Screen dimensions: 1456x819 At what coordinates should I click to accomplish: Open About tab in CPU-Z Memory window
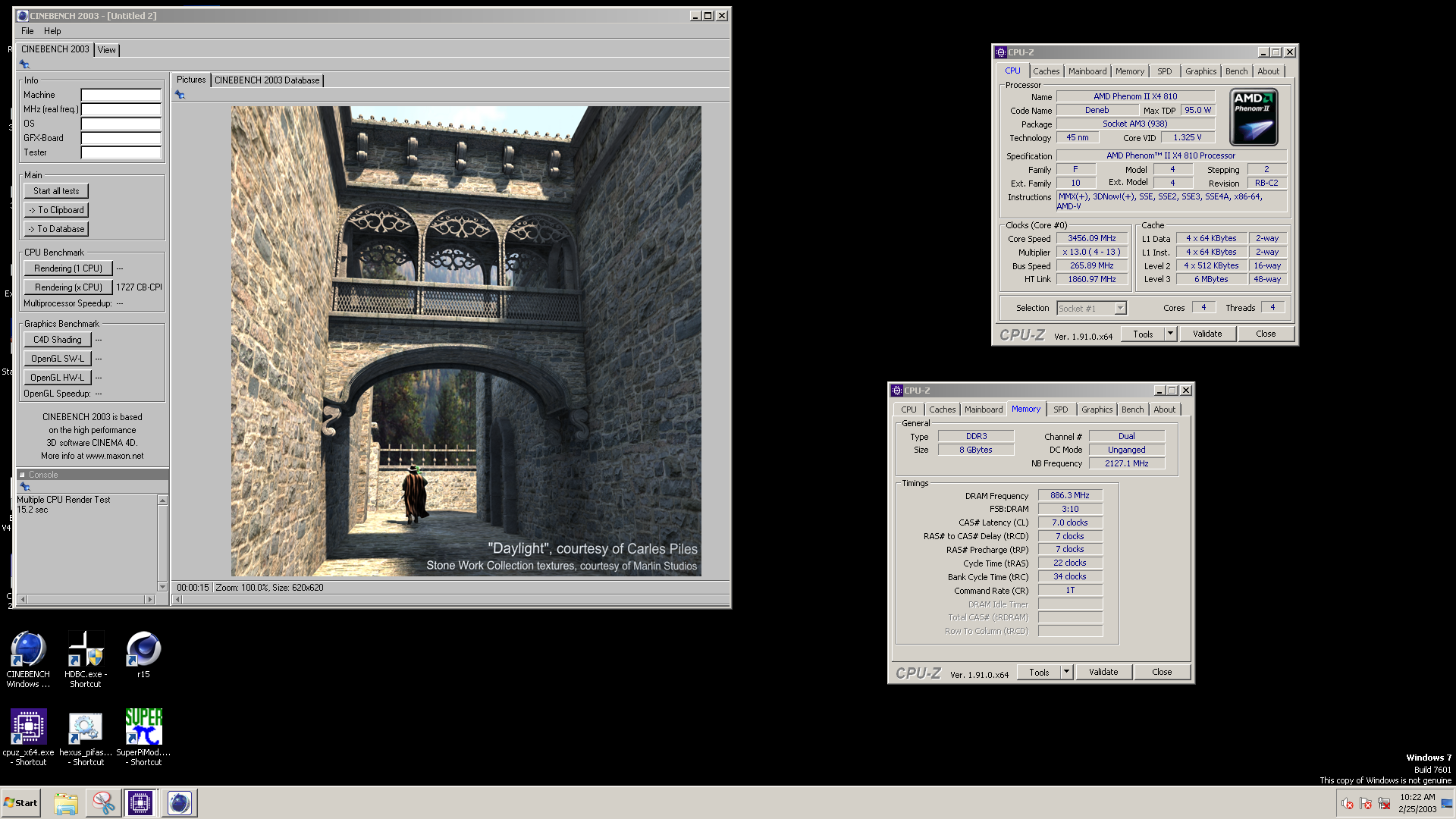point(1165,409)
